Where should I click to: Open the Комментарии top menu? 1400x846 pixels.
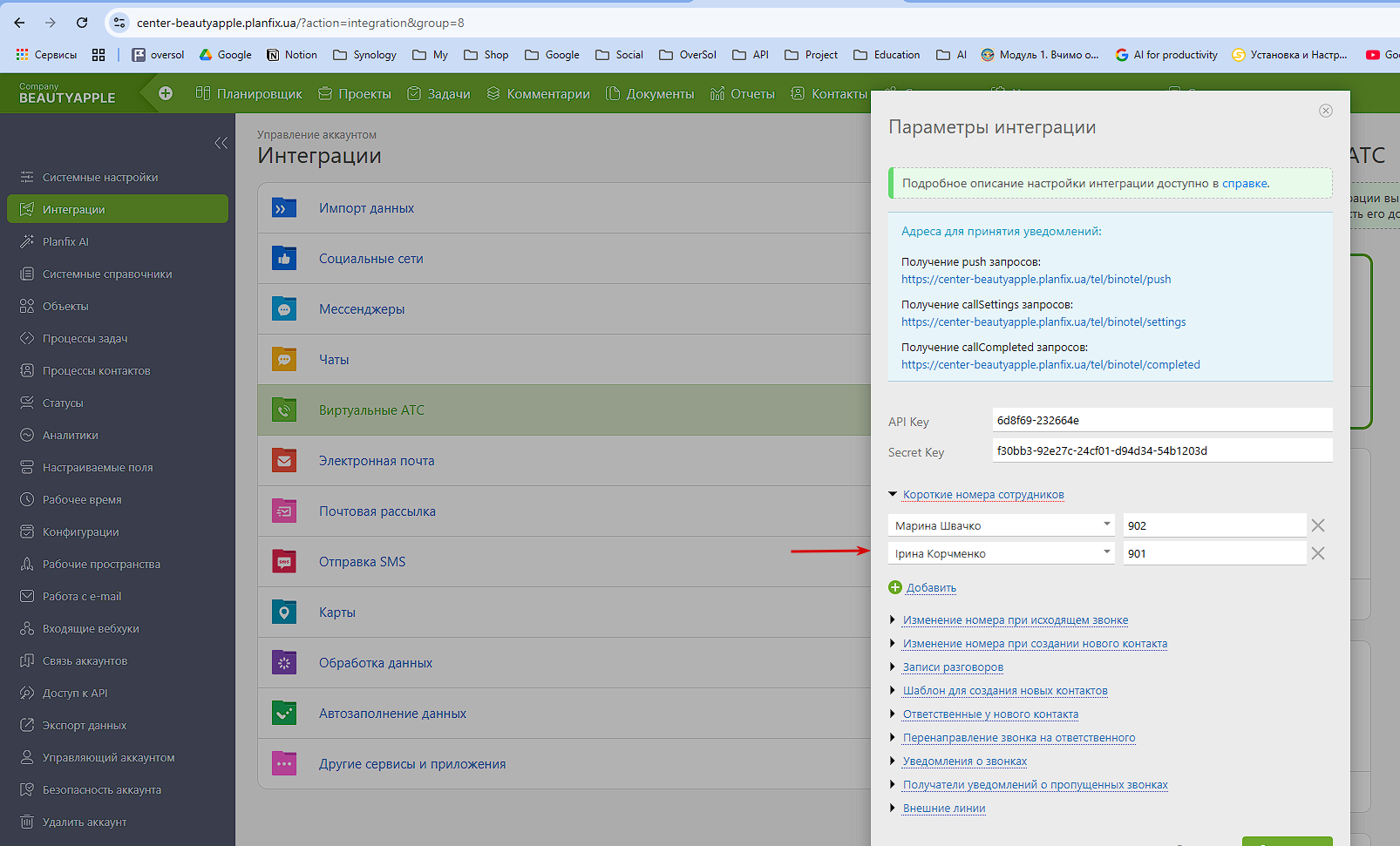[x=538, y=93]
